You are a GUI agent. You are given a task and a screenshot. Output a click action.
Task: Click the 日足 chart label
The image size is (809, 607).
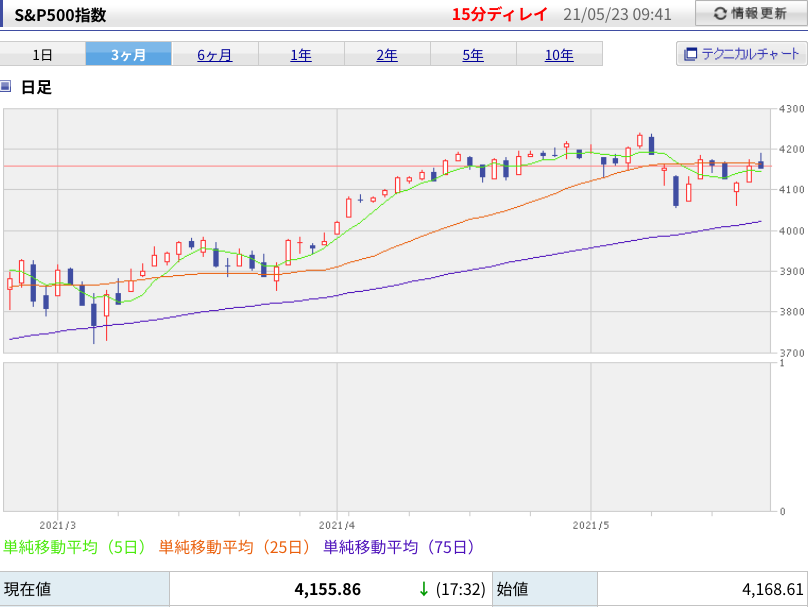(36, 87)
